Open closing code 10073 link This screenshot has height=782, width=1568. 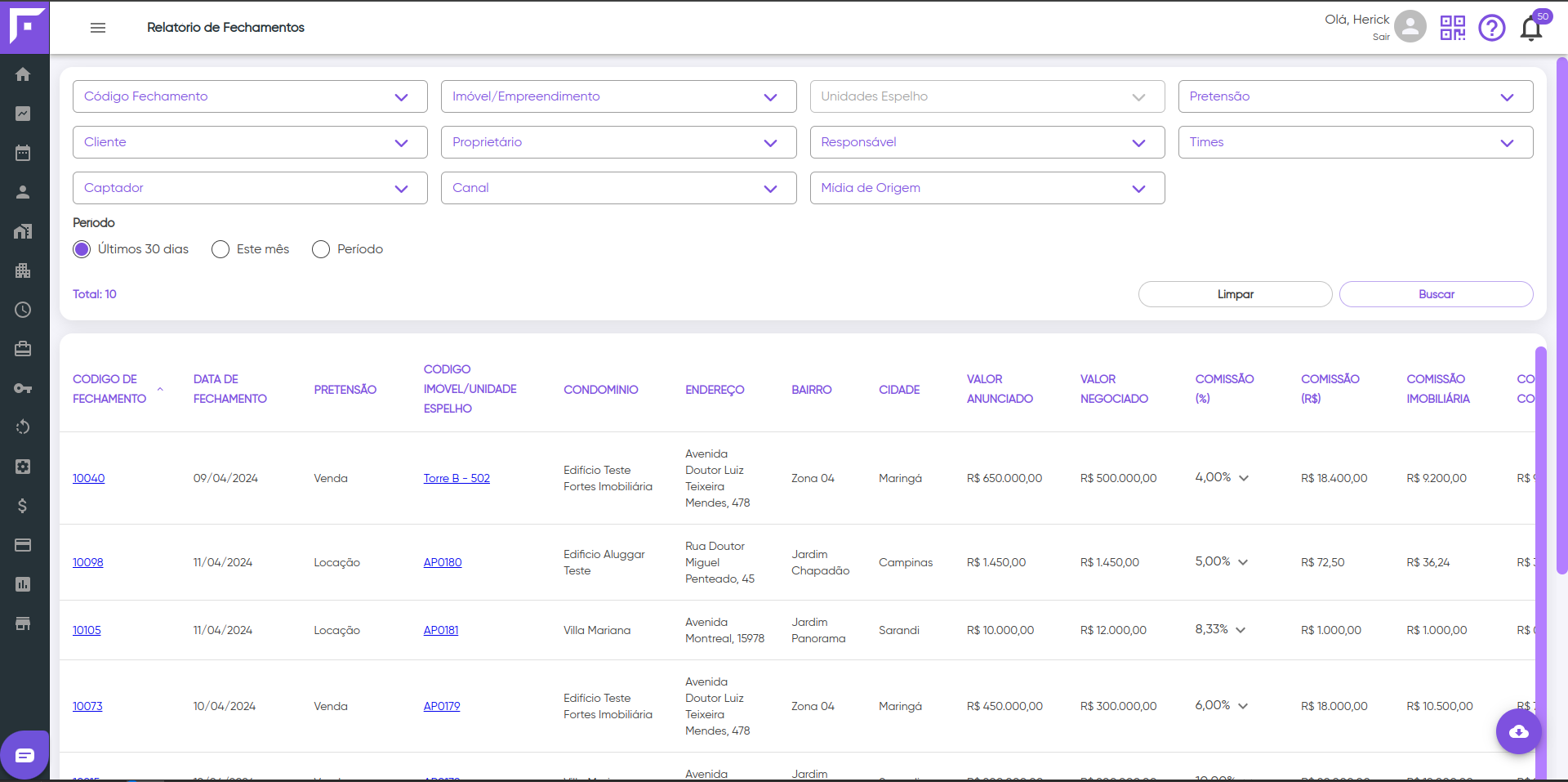87,706
